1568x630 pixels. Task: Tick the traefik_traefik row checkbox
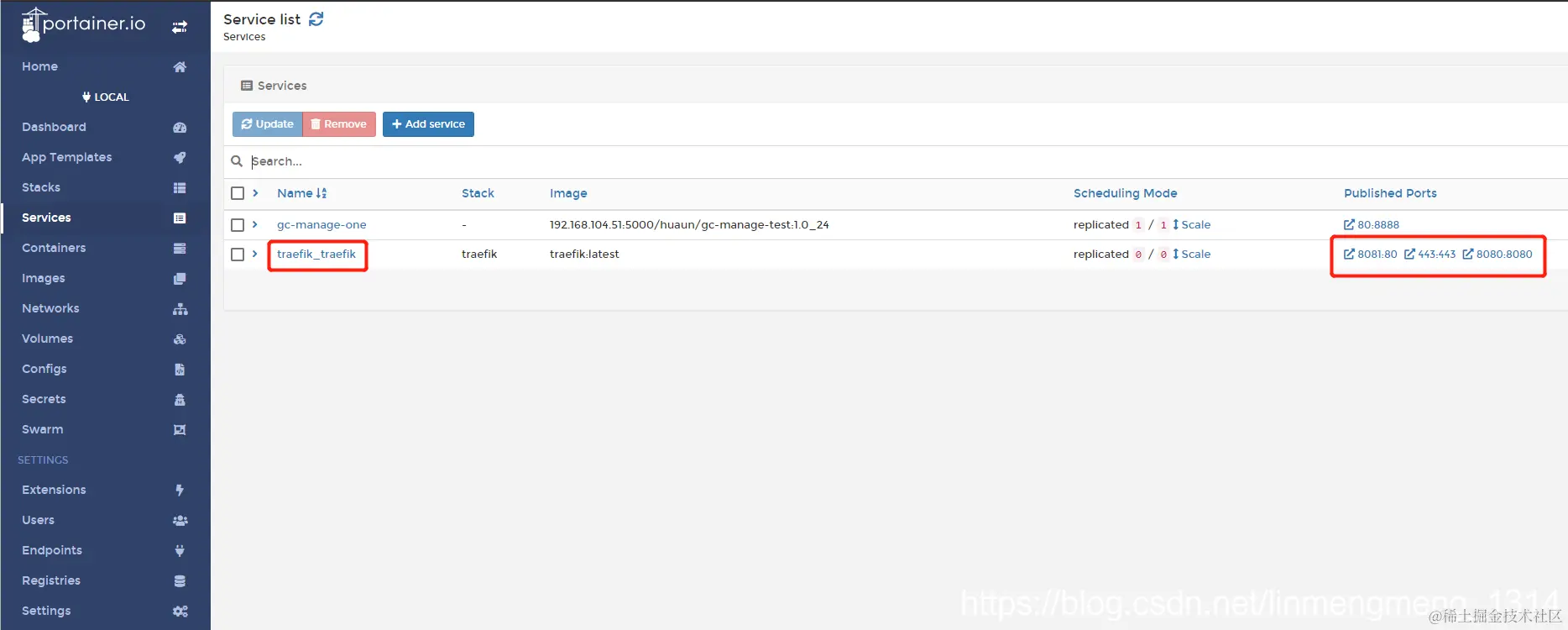[238, 255]
